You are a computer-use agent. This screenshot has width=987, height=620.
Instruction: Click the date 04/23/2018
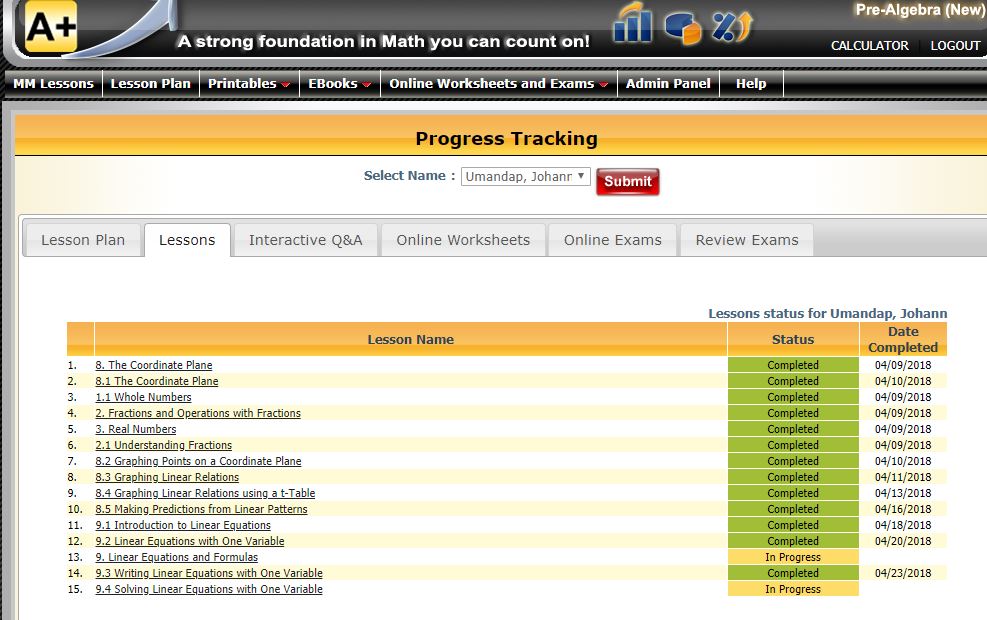point(903,573)
